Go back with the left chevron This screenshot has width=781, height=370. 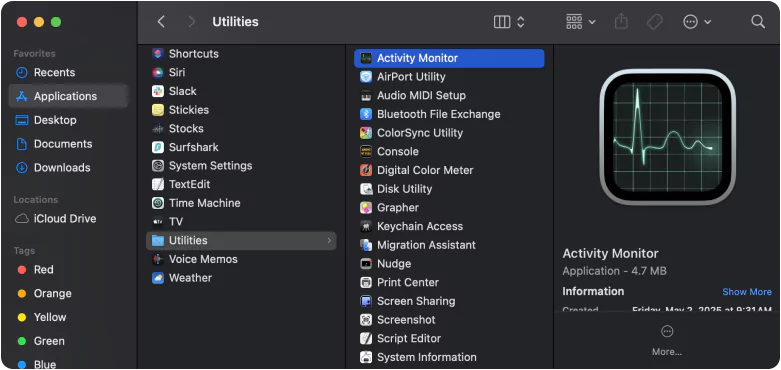(x=160, y=22)
